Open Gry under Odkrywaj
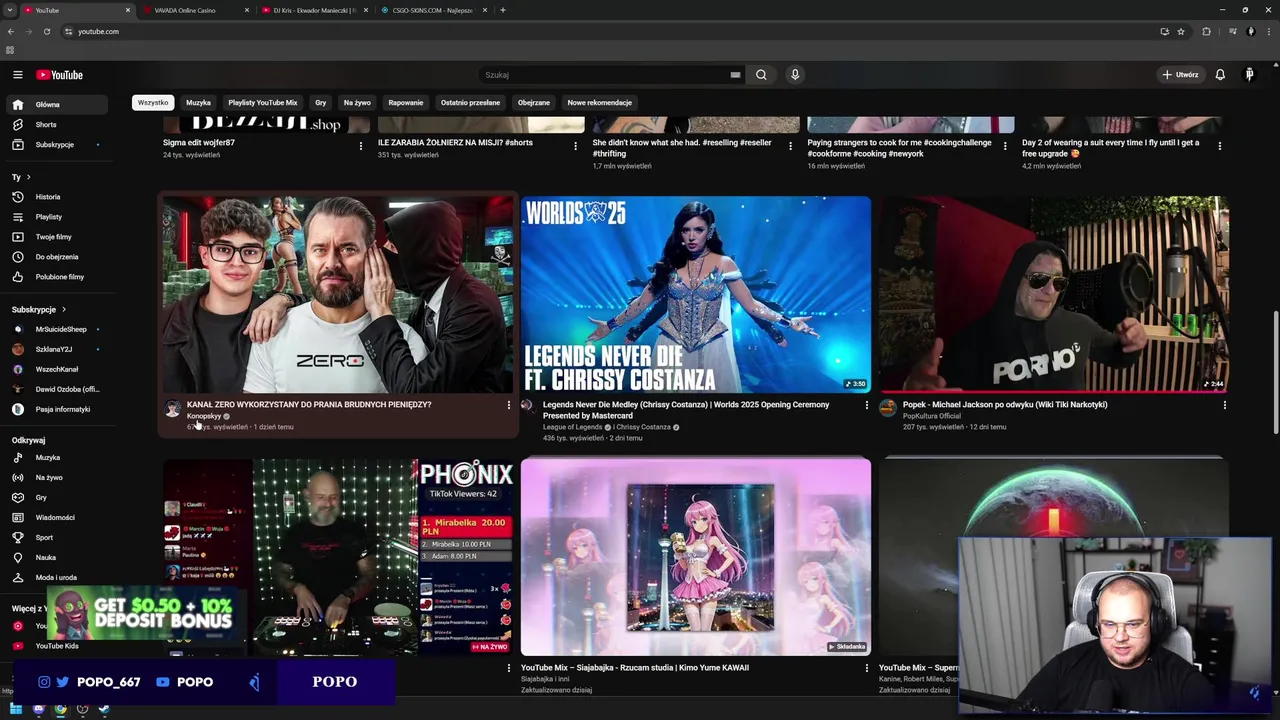This screenshot has height=720, width=1280. pyautogui.click(x=56, y=498)
